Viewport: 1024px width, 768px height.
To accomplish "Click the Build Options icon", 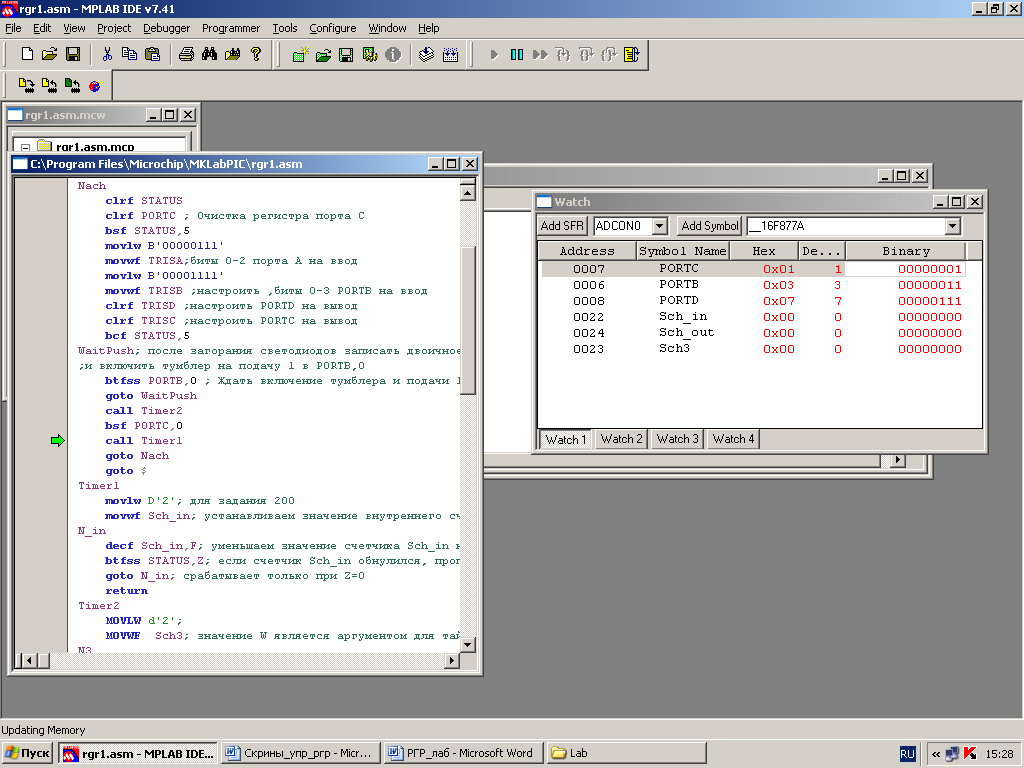I will click(370, 55).
